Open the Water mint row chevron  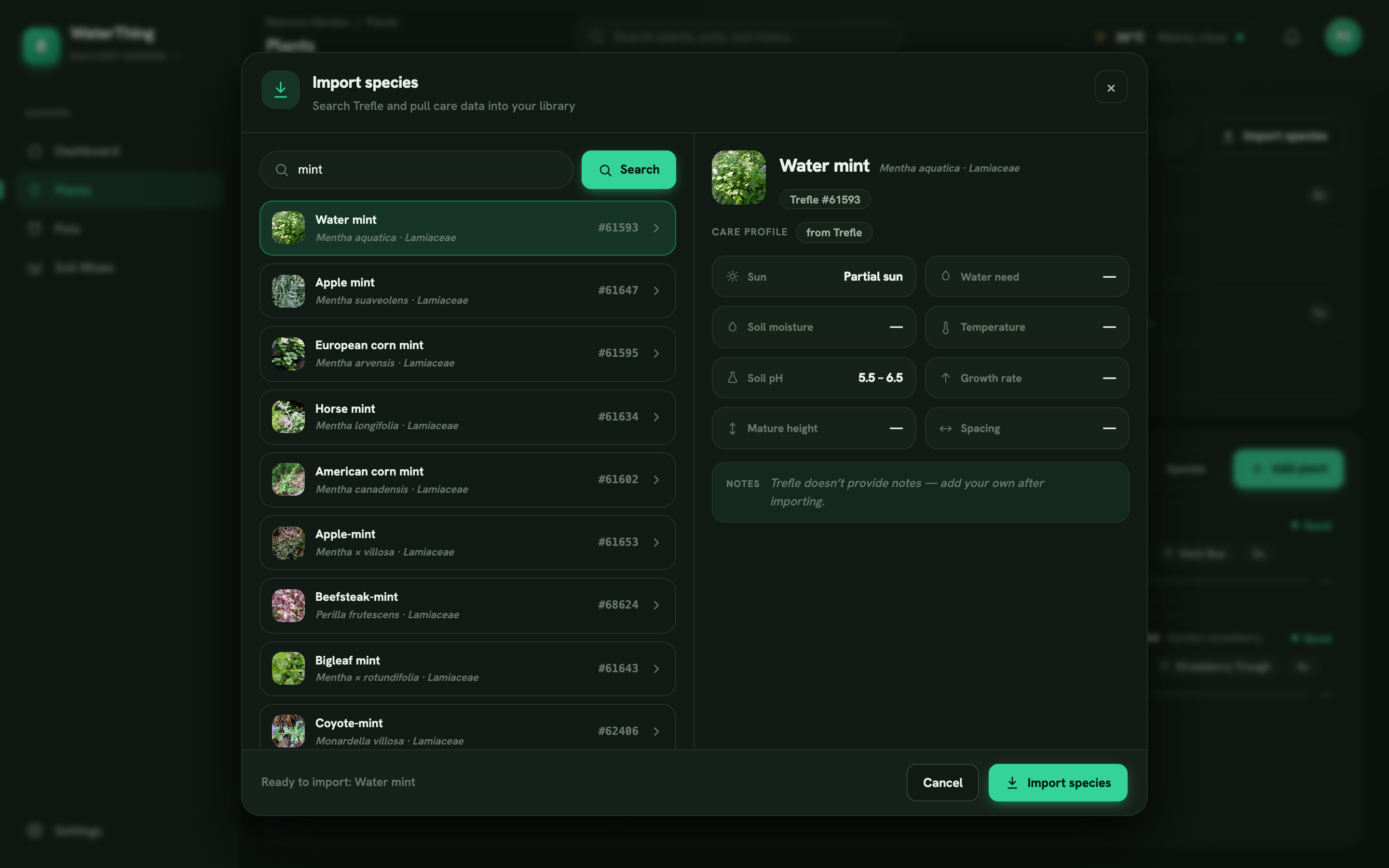click(656, 228)
